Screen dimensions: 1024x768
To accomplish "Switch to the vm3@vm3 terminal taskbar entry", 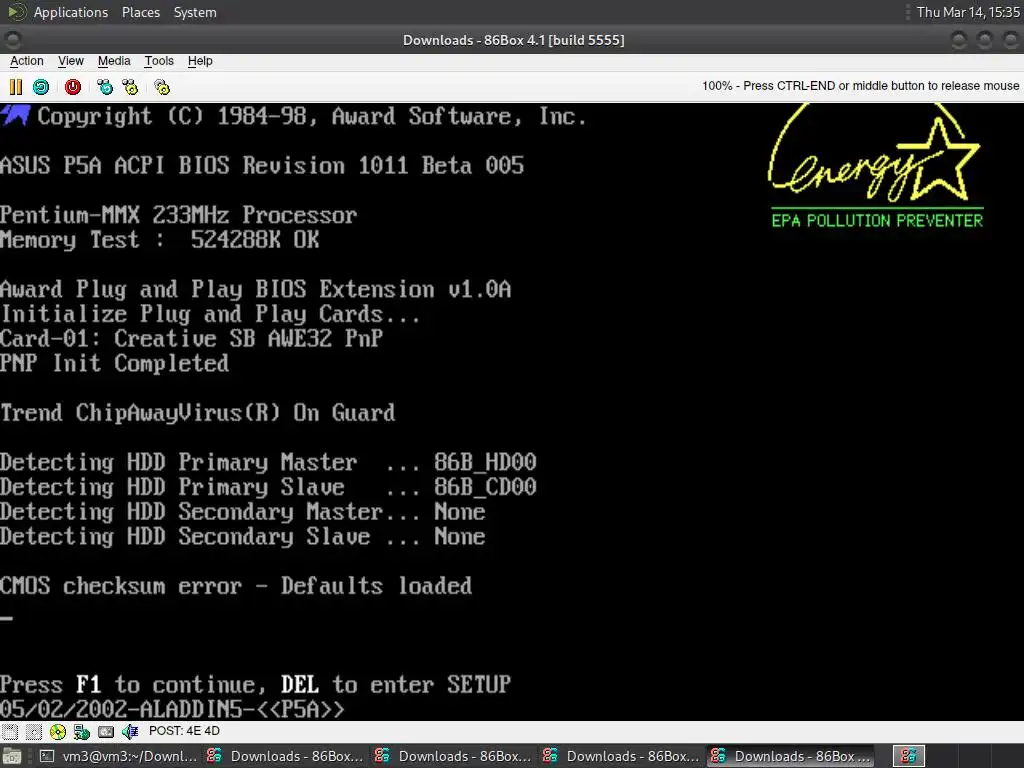I will [119, 756].
